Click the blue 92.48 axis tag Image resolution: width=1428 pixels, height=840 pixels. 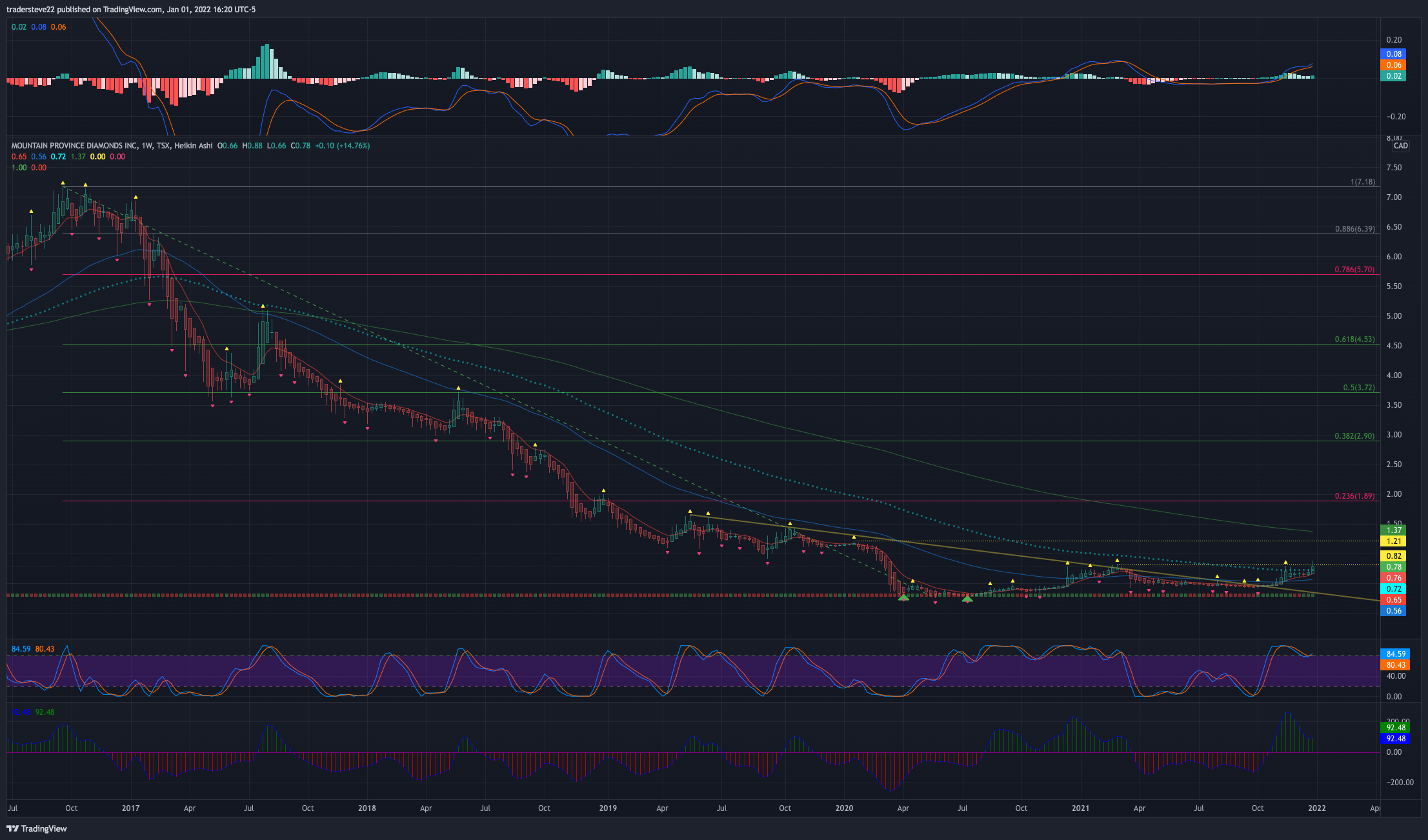point(1395,739)
